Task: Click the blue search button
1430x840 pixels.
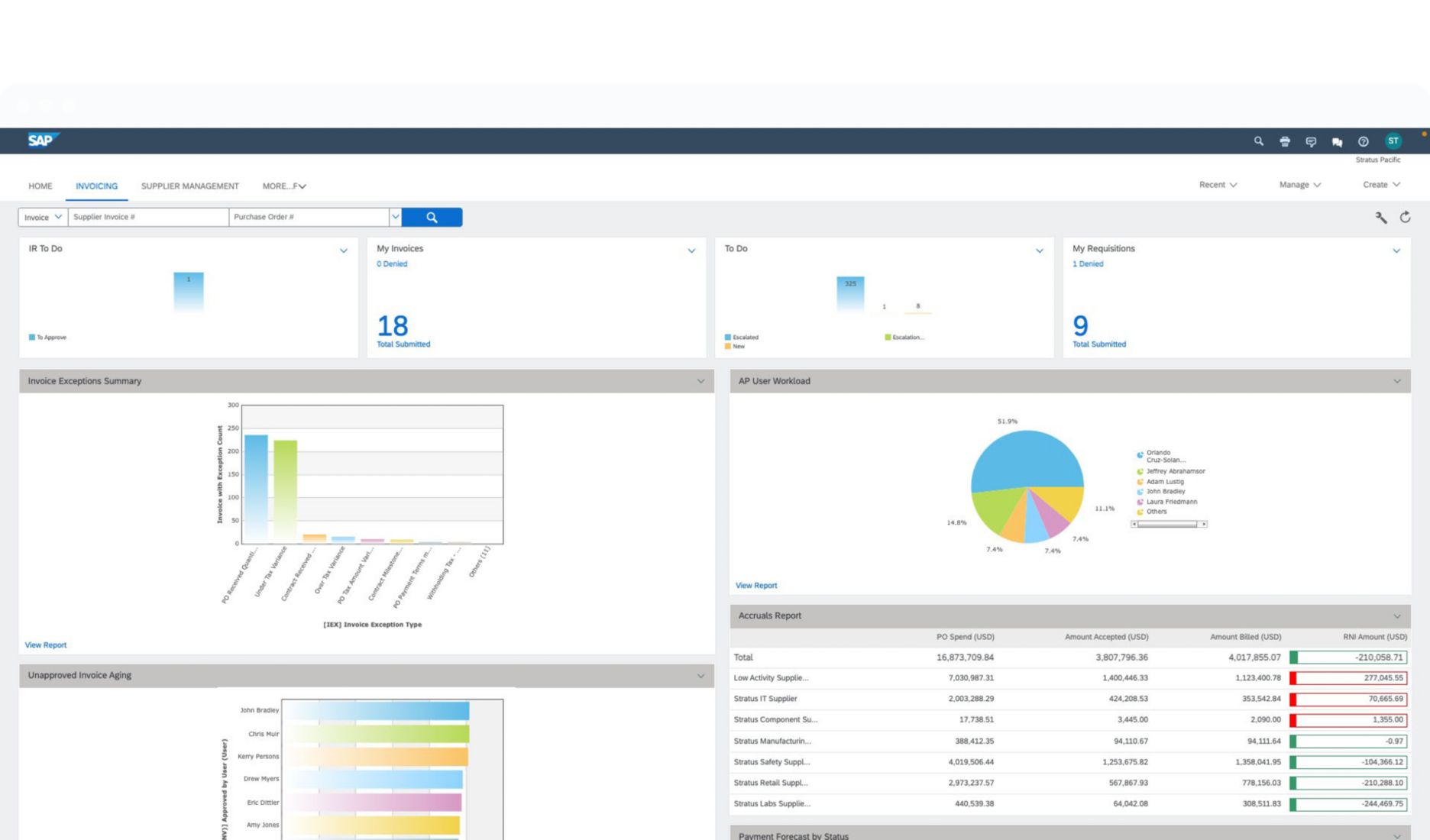Action: (x=432, y=218)
